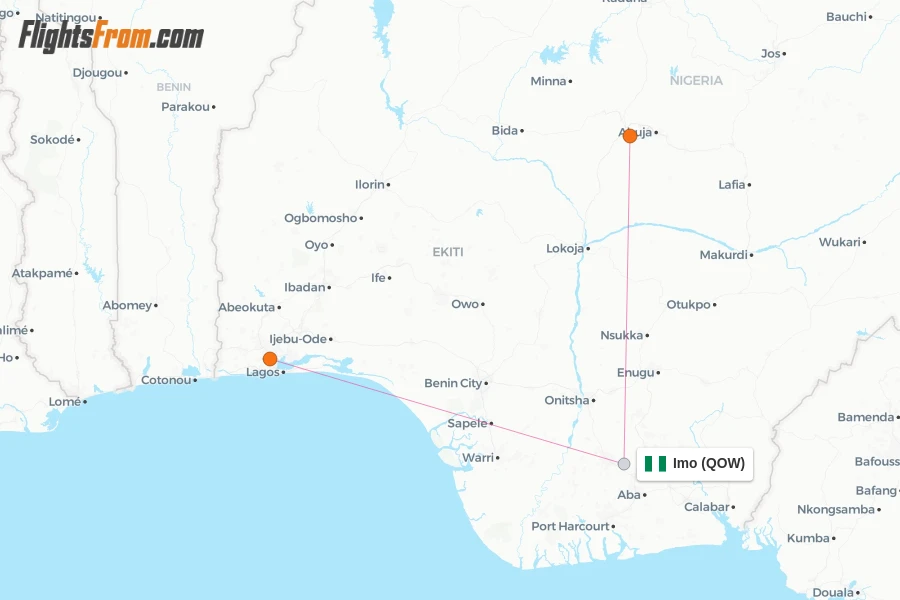
Task: Click the Calabar city label
Action: [x=707, y=507]
